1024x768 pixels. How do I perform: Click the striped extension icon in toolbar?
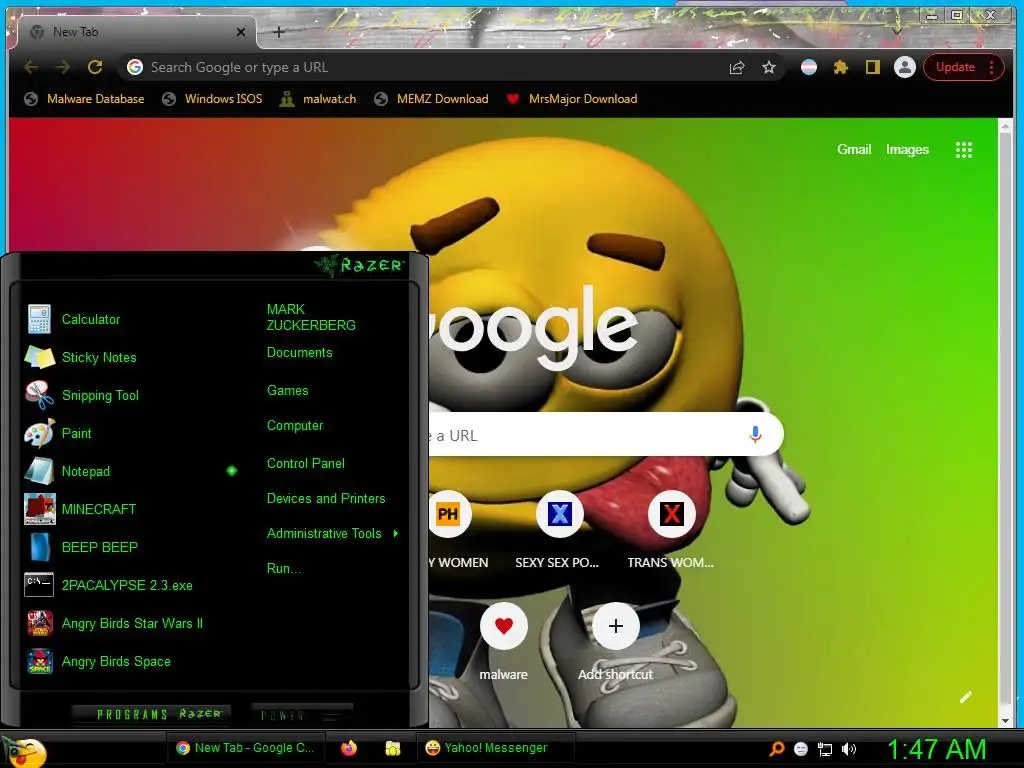click(x=808, y=67)
